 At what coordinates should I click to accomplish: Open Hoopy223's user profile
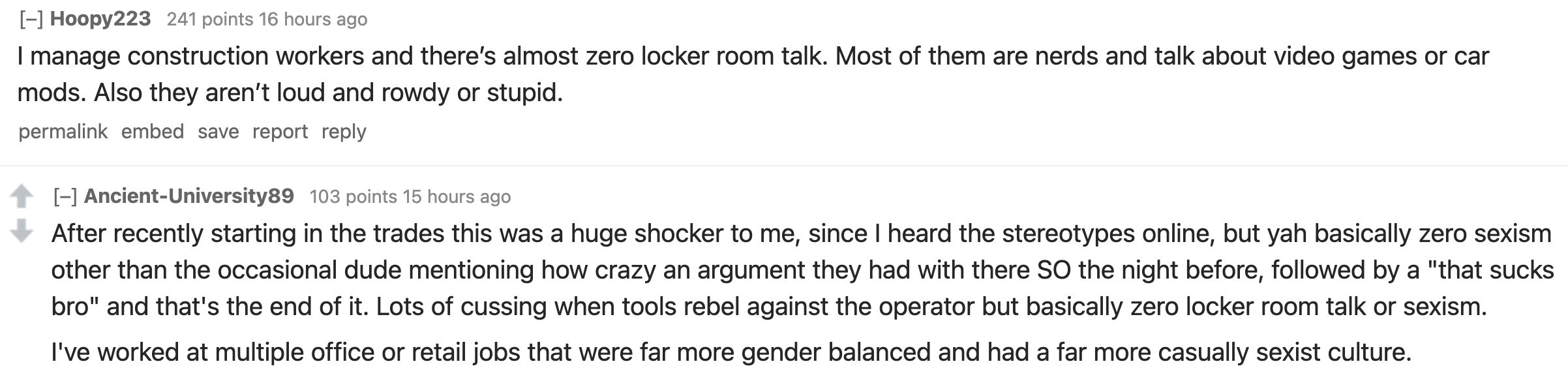click(100, 20)
